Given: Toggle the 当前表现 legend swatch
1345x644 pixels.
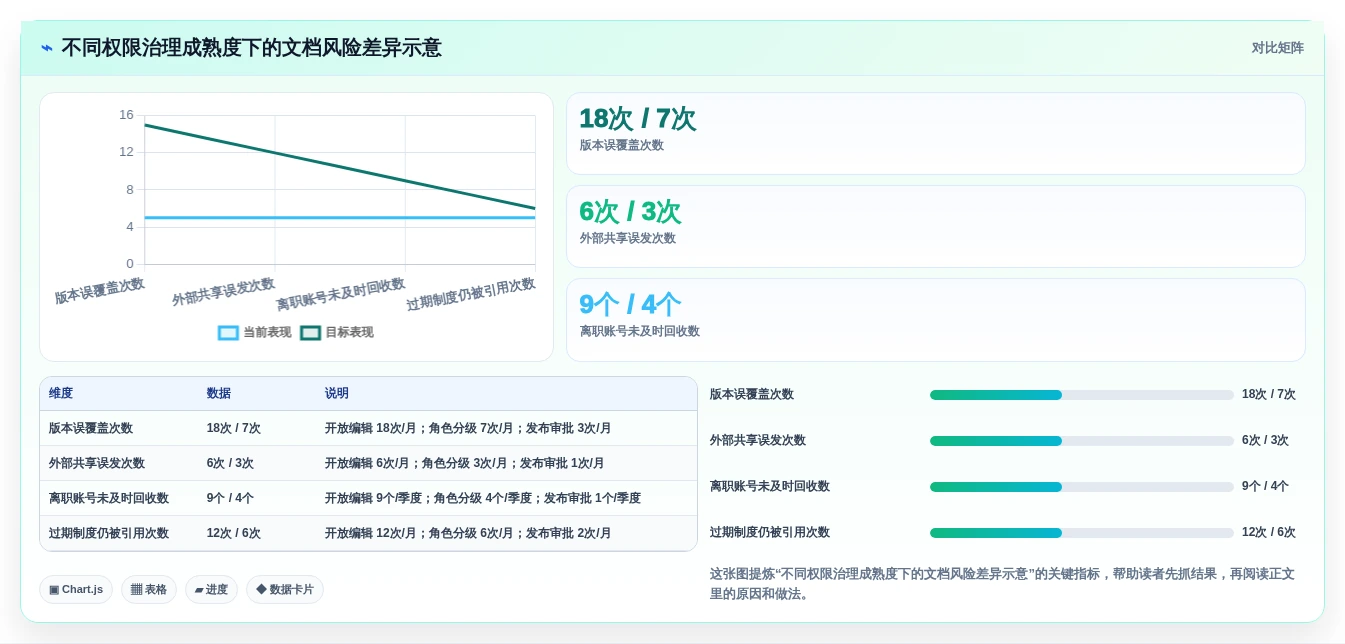Looking at the screenshot, I should point(228,333).
